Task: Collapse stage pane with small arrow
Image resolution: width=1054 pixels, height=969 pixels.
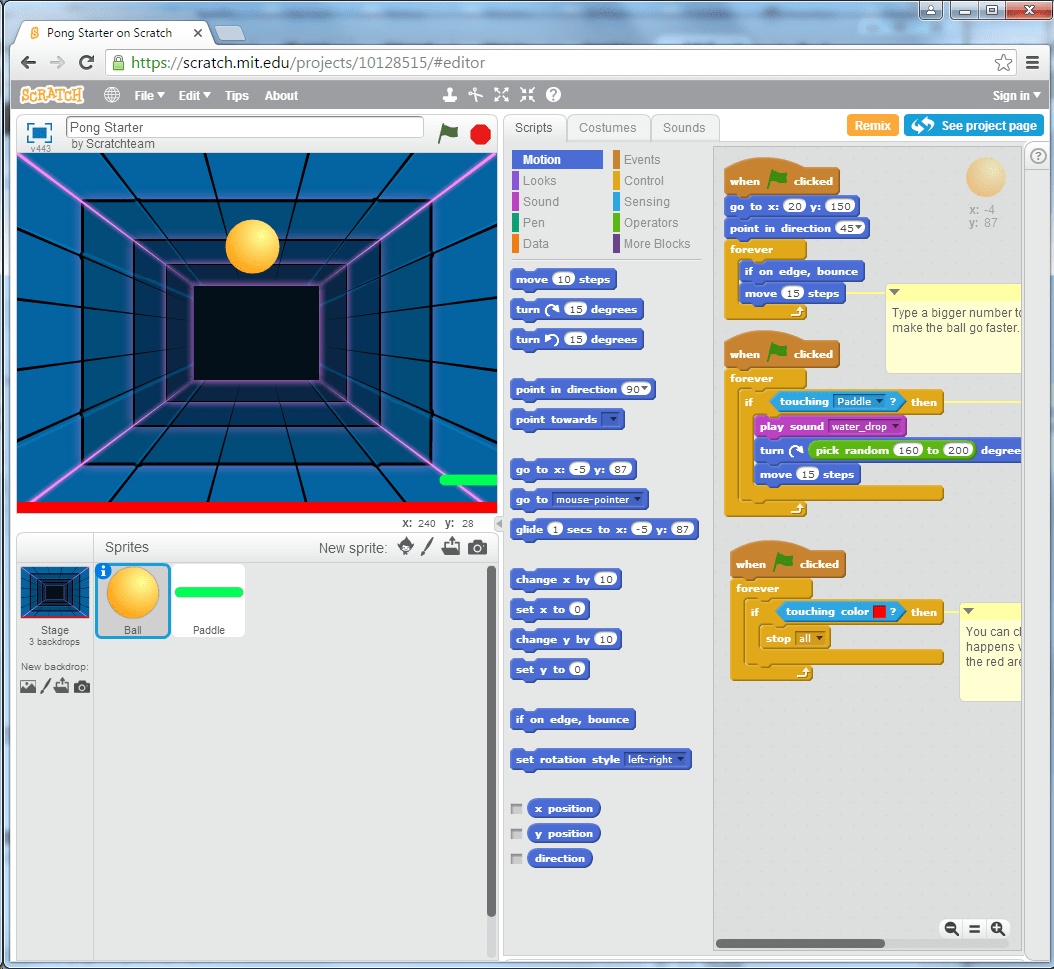Action: click(499, 523)
